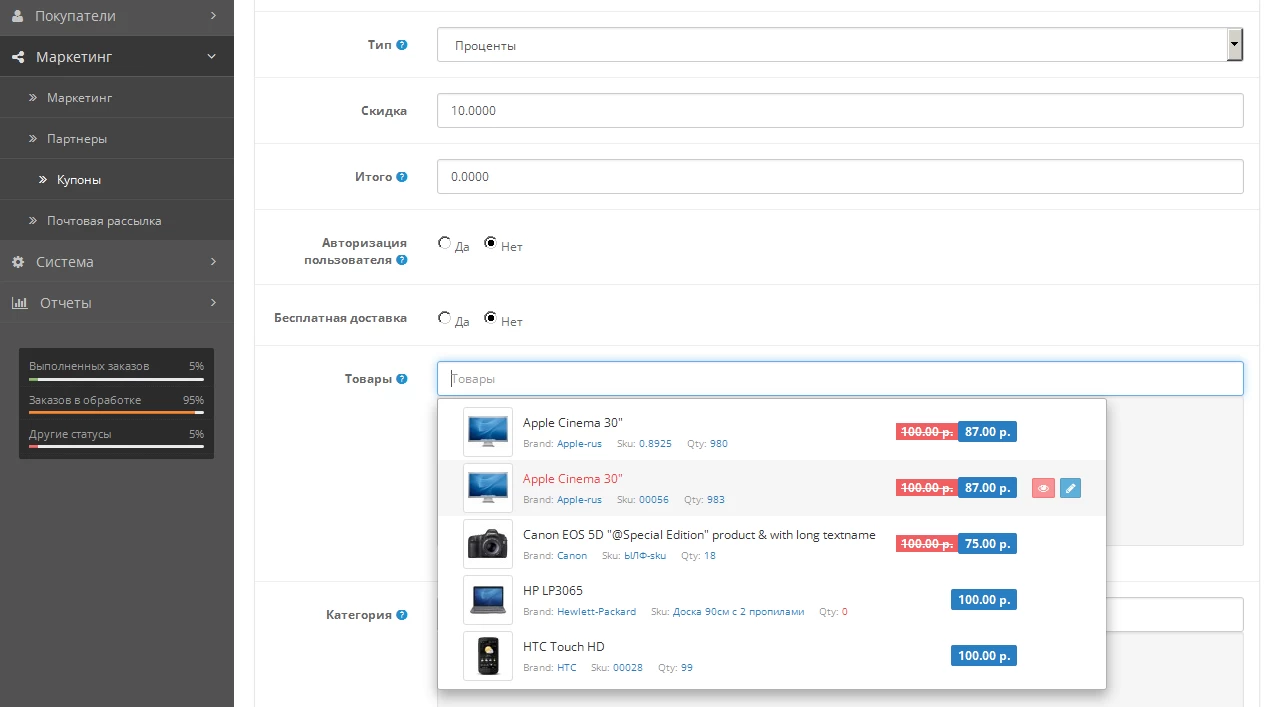This screenshot has height=707, width=1274.
Task: Click the Покупатели user icon in sidebar
Action: 17,16
